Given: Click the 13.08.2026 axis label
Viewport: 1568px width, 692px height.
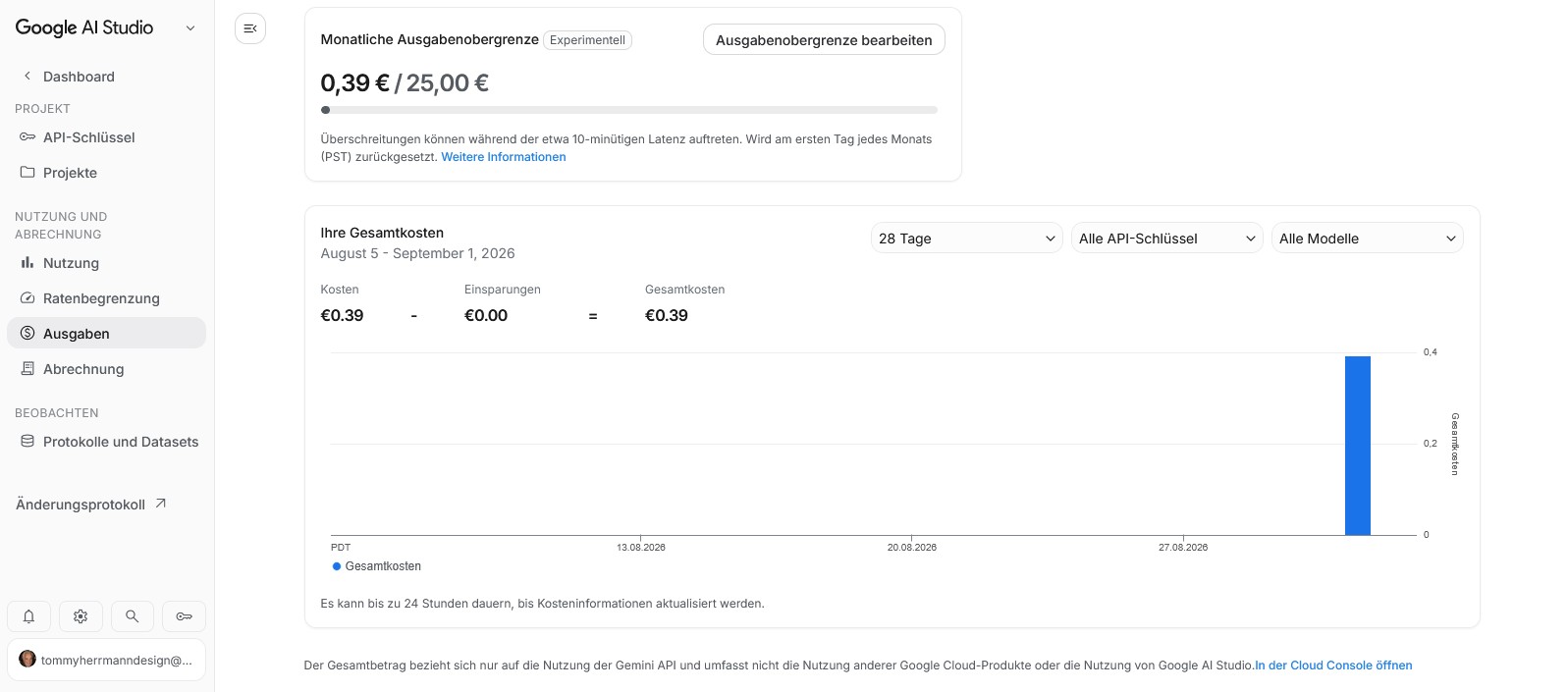Looking at the screenshot, I should pos(641,547).
